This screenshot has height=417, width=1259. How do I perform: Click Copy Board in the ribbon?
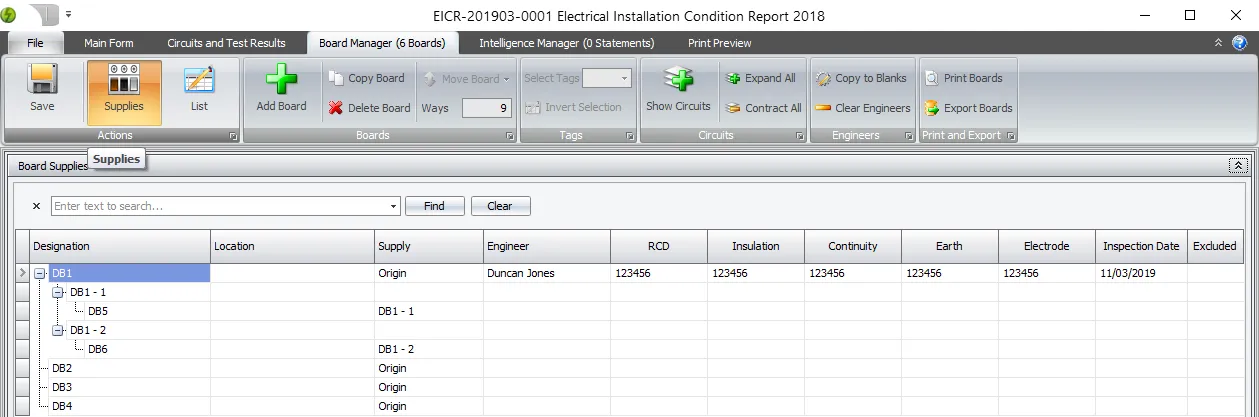(366, 78)
